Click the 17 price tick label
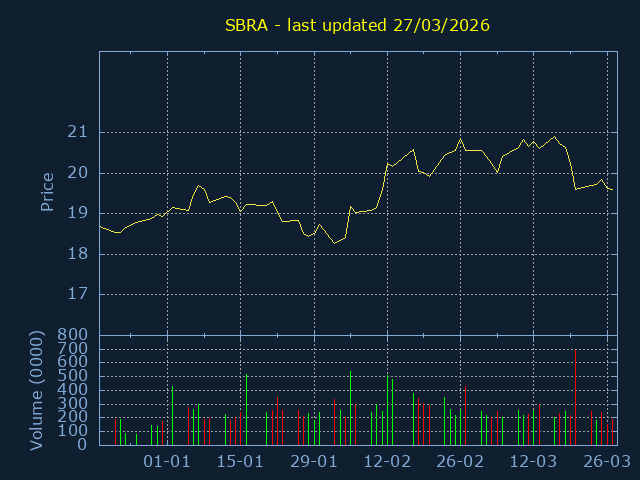 78,295
